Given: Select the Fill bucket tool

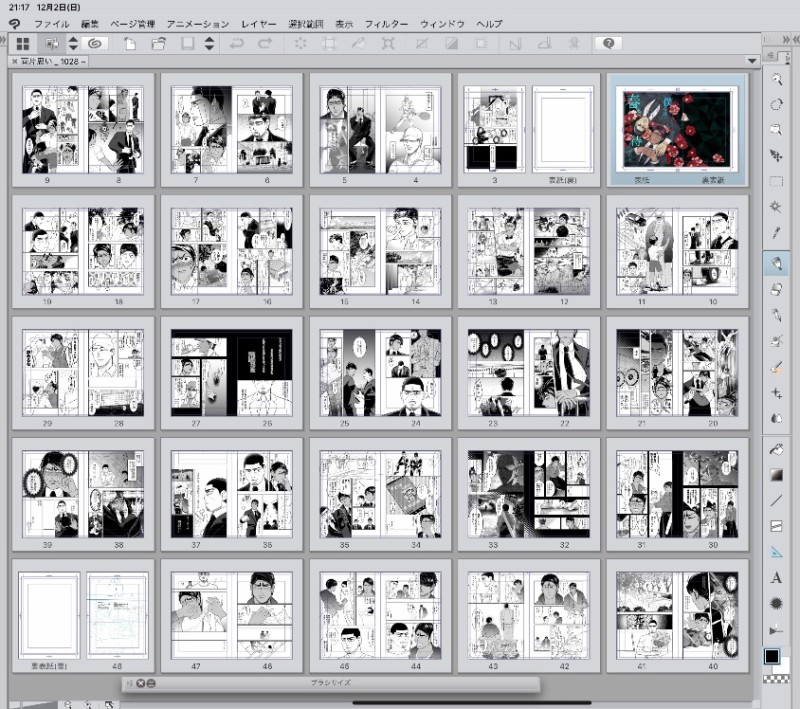Looking at the screenshot, I should pyautogui.click(x=776, y=449).
